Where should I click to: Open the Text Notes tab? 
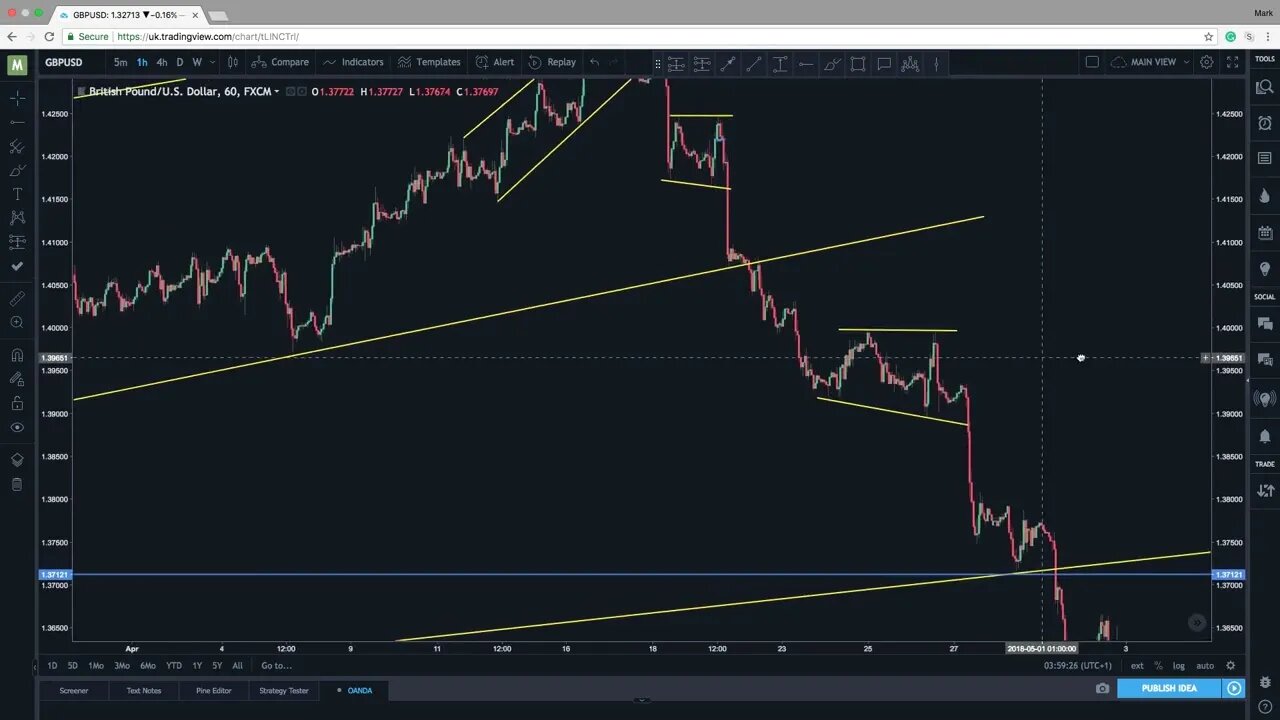click(143, 690)
